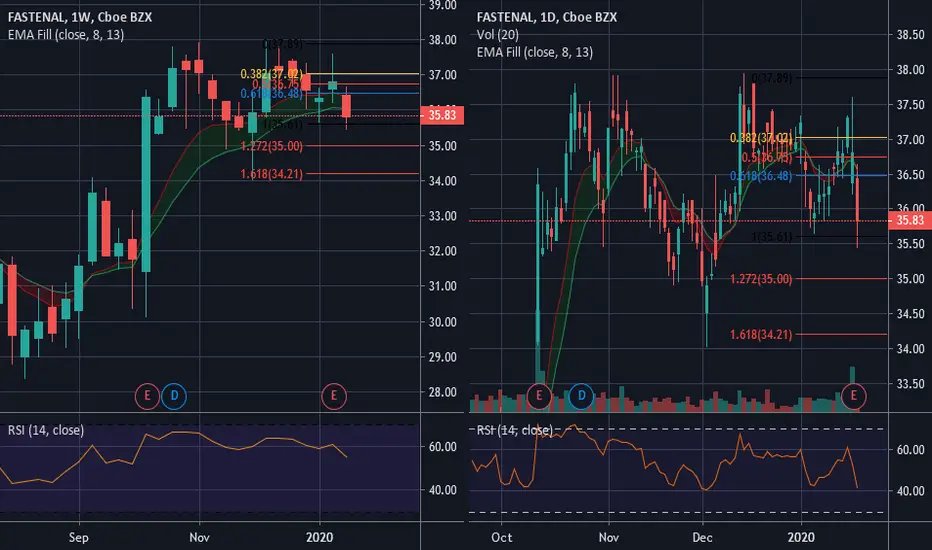Click the 33.50 price on daily price axis
Screen dimensions: 932x550
[x=910, y=384]
